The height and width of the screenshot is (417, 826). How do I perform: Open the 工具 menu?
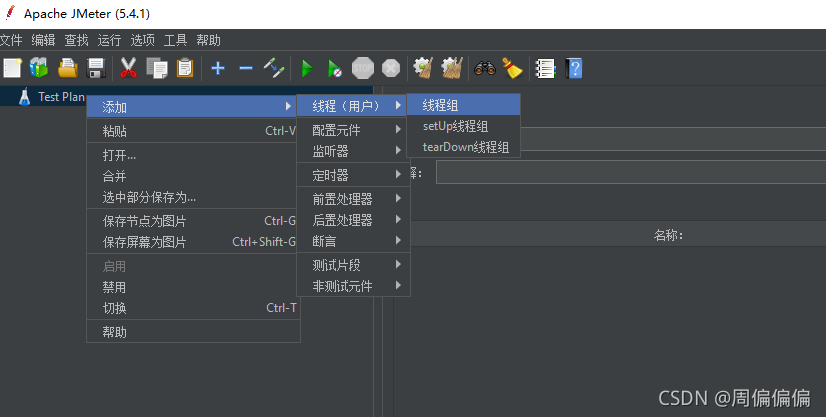(x=175, y=40)
